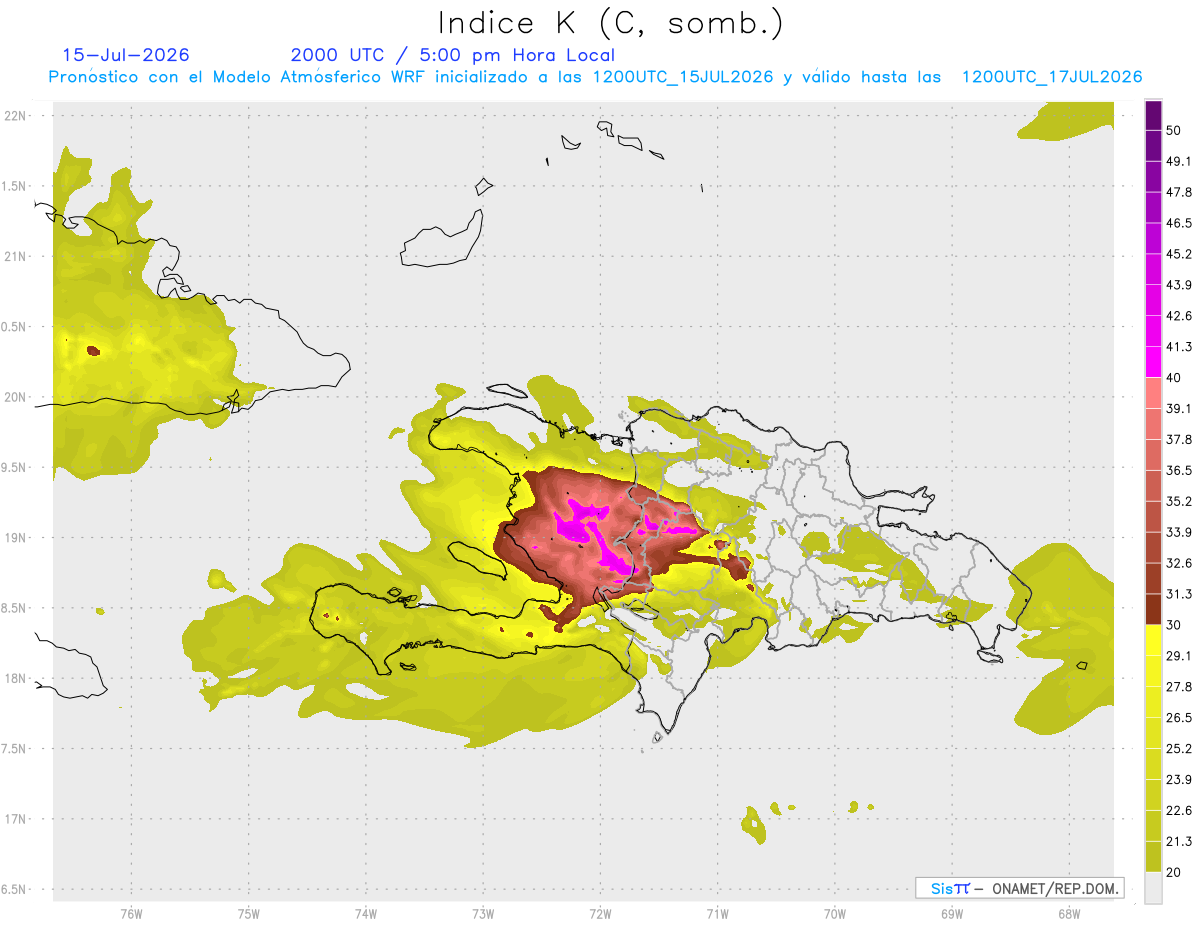Click legend value "39.1"
This screenshot has height=927, width=1200.
1180,409
